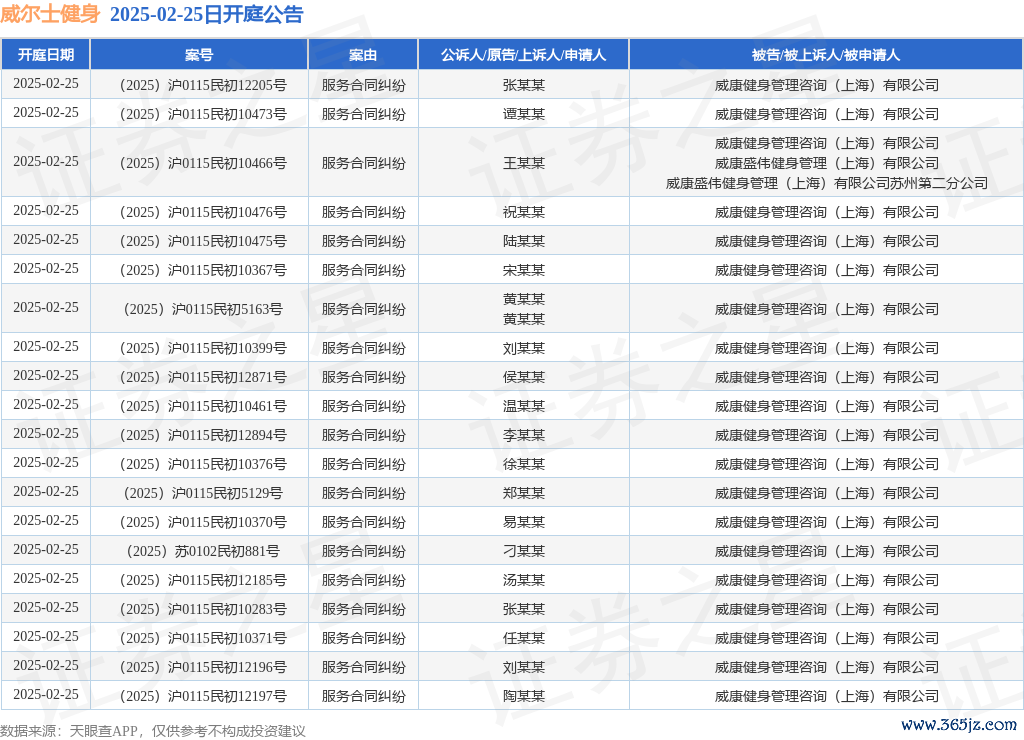The height and width of the screenshot is (740, 1024).
Task: Click plaintiff 王某某
Action: [524, 163]
